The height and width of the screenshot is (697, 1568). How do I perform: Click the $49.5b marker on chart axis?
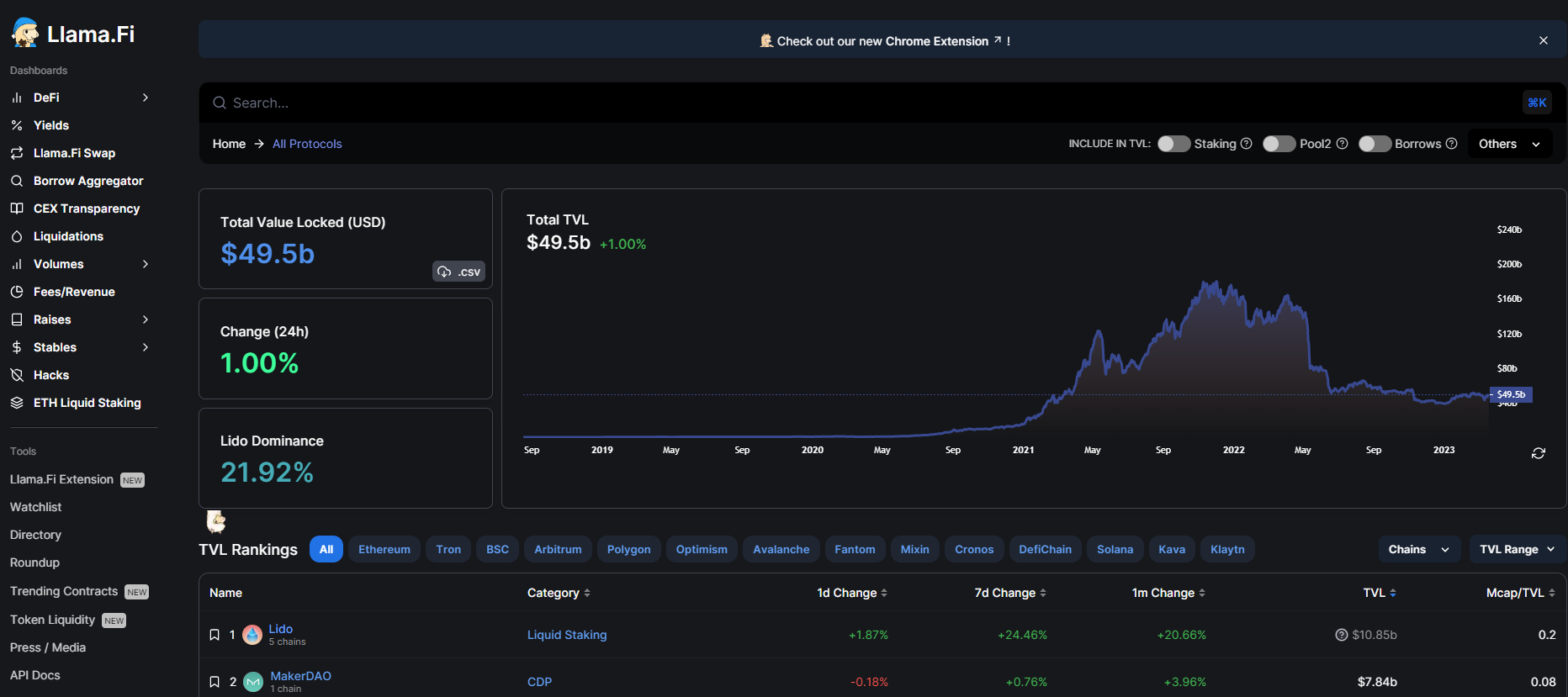coord(1512,394)
